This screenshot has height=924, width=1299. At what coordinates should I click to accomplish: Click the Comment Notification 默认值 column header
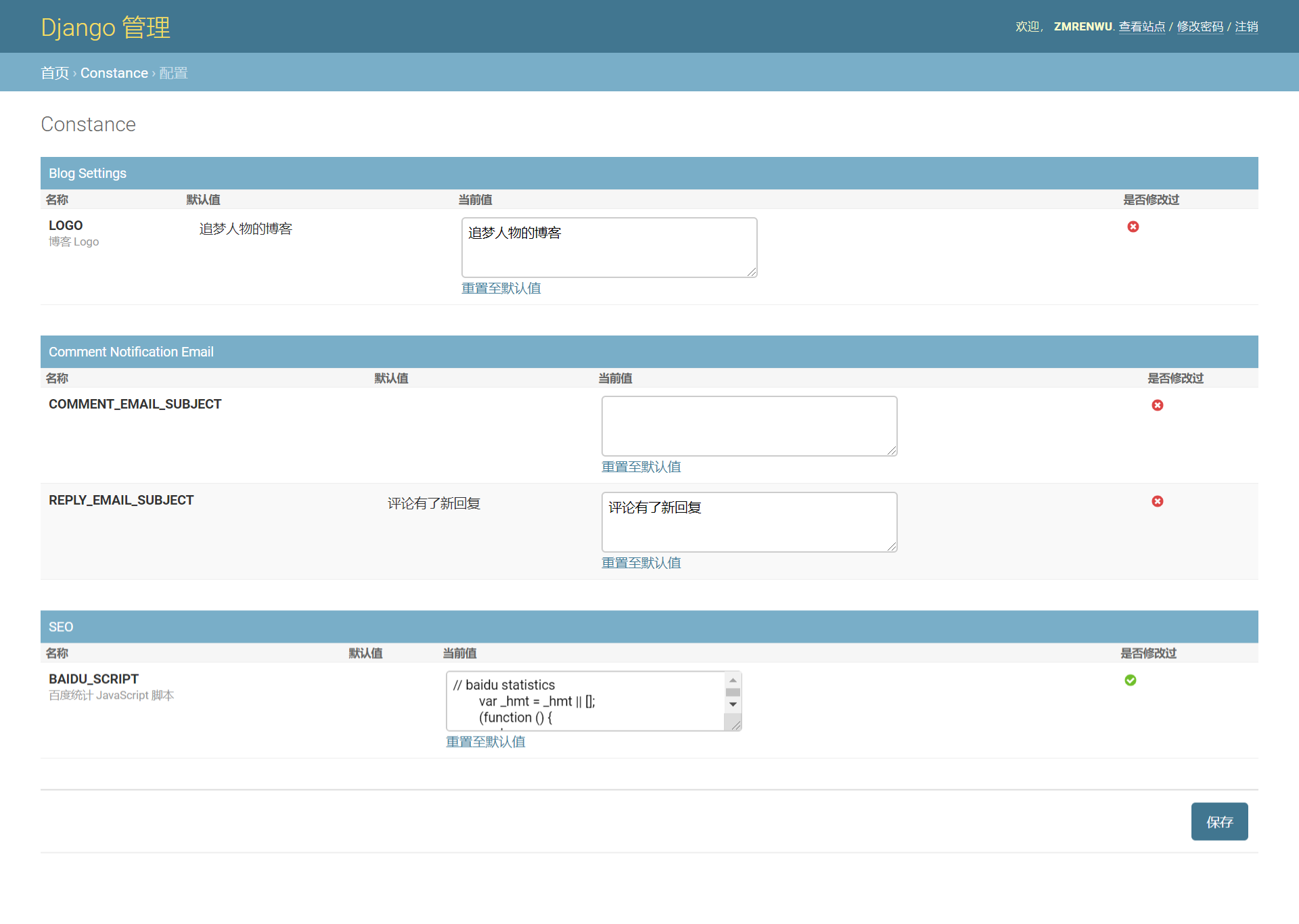(391, 378)
